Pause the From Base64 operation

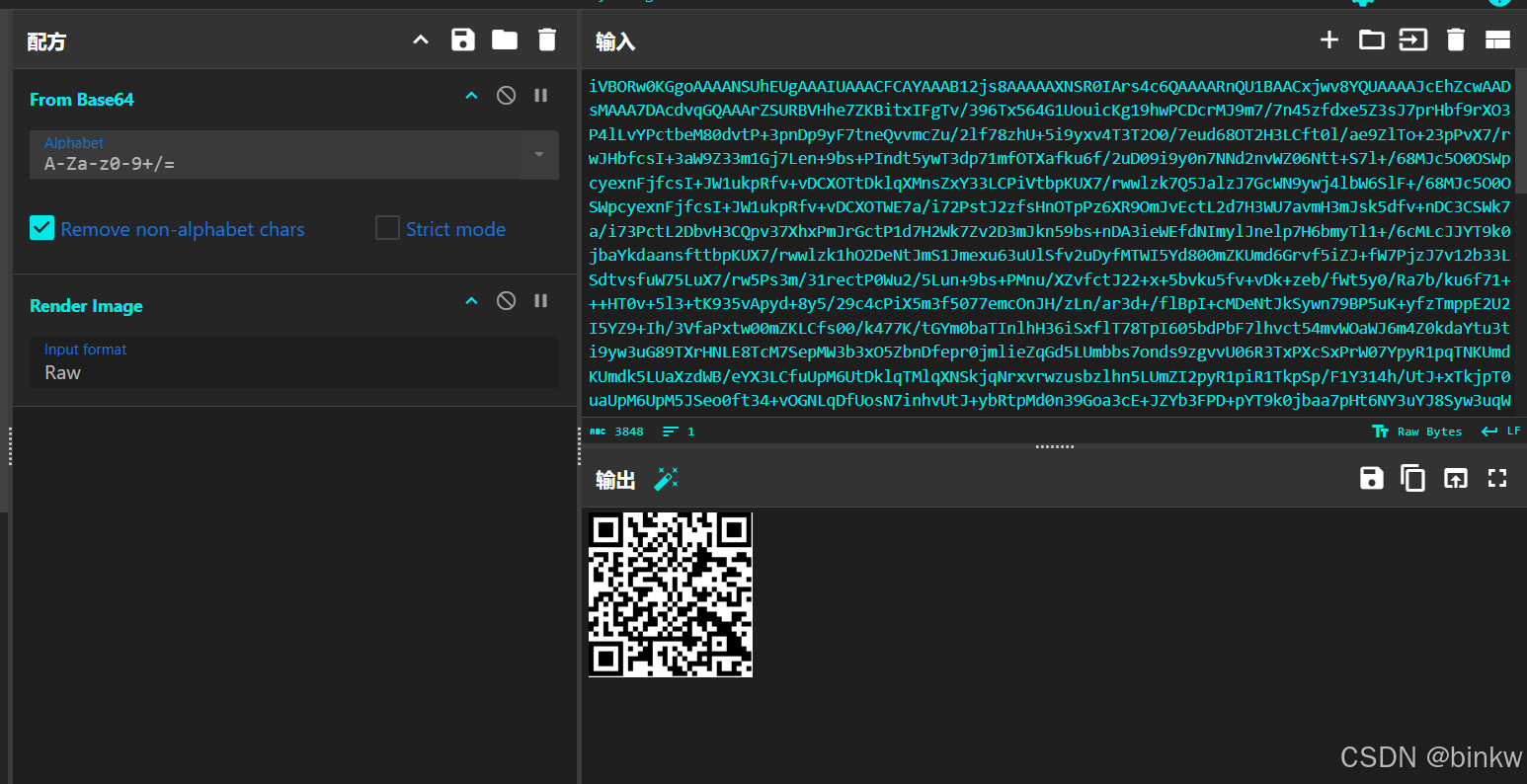coord(540,95)
